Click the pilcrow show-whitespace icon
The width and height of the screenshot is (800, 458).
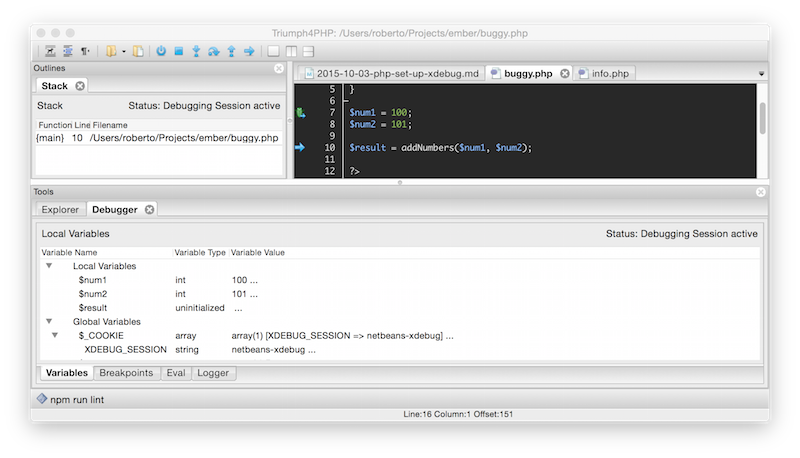pos(84,51)
